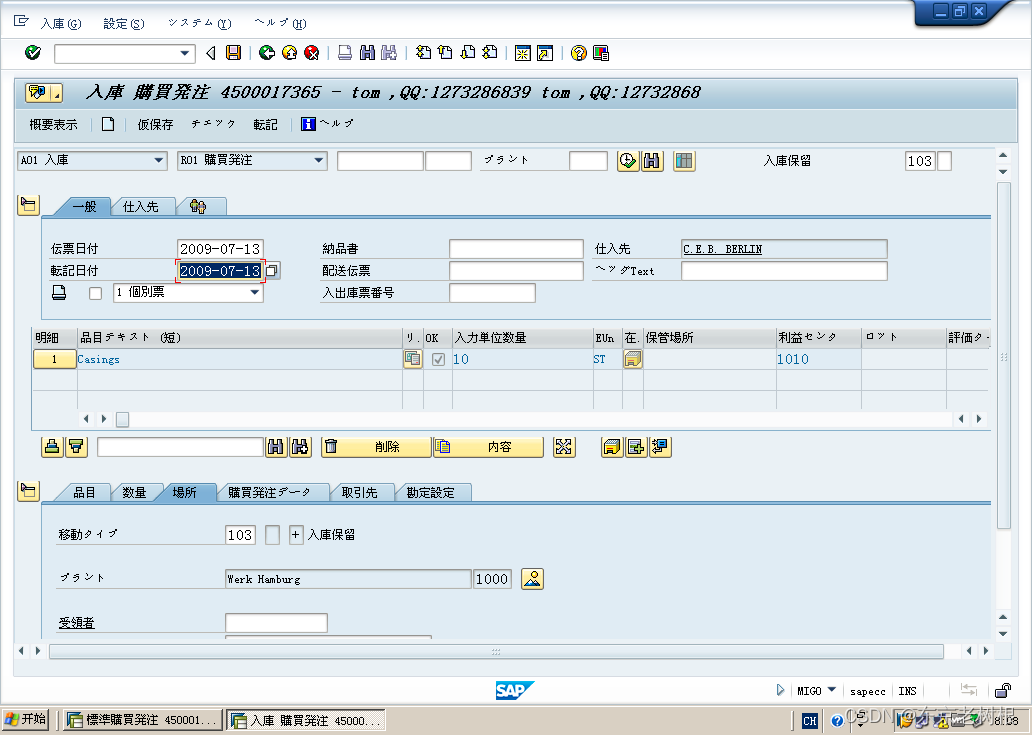1032x735 pixels.
Task: Open the A01 入庫 action dropdown
Action: point(158,160)
